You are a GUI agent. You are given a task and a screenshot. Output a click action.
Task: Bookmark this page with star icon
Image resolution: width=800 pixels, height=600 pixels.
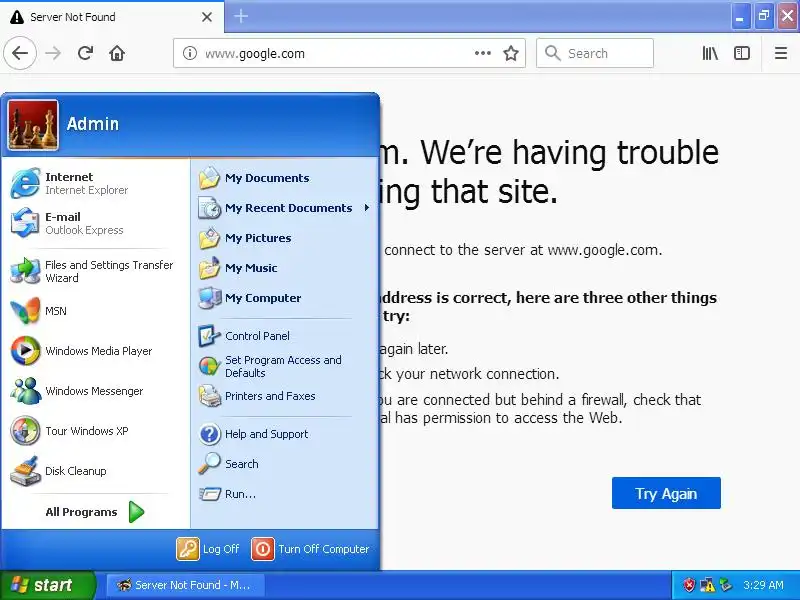511,53
